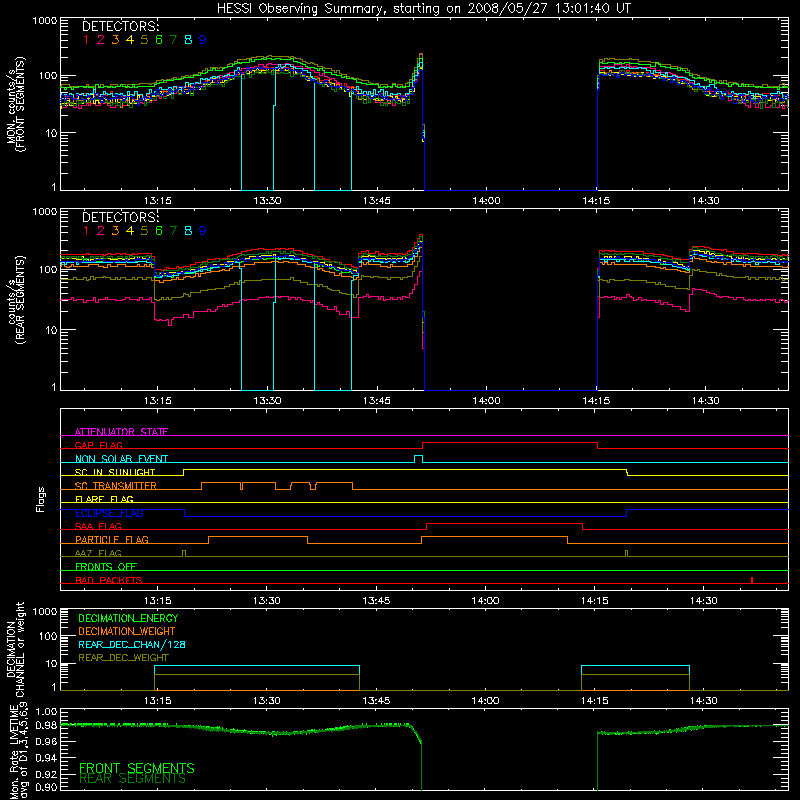800x800 pixels.
Task: Click the 'DECIMATION_WEIGHT' legend entry
Action: (127, 632)
